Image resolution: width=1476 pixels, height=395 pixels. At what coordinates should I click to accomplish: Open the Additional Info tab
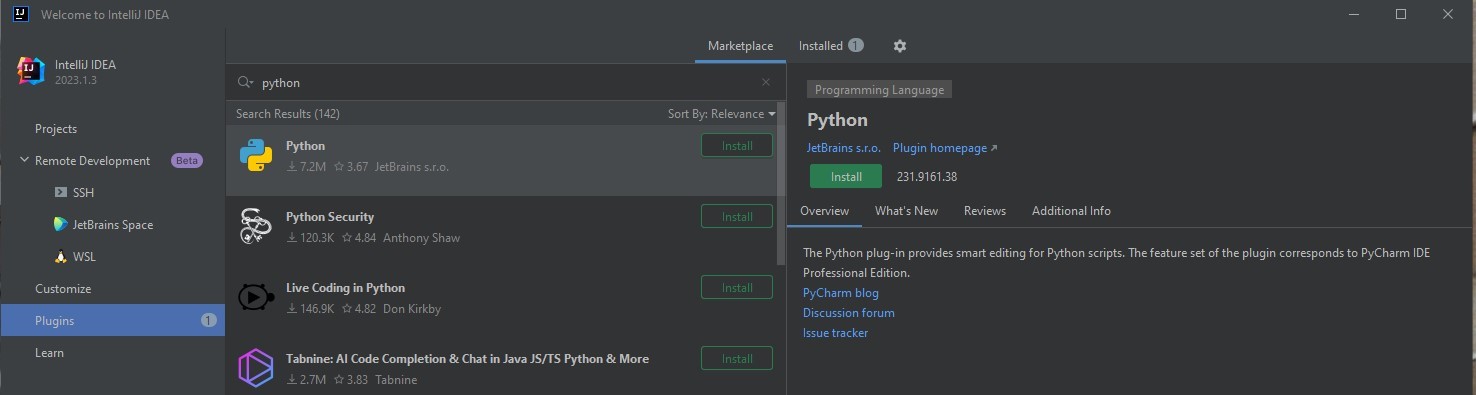click(x=1071, y=211)
